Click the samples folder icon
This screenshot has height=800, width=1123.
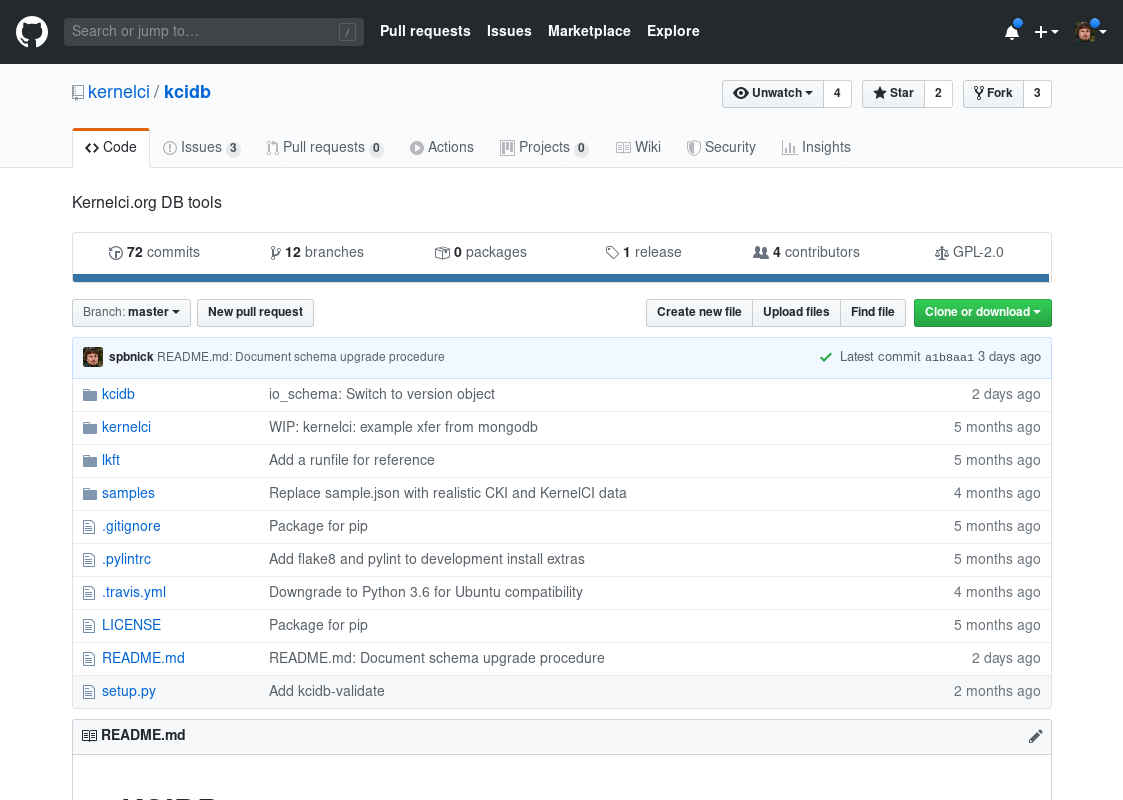tap(90, 493)
